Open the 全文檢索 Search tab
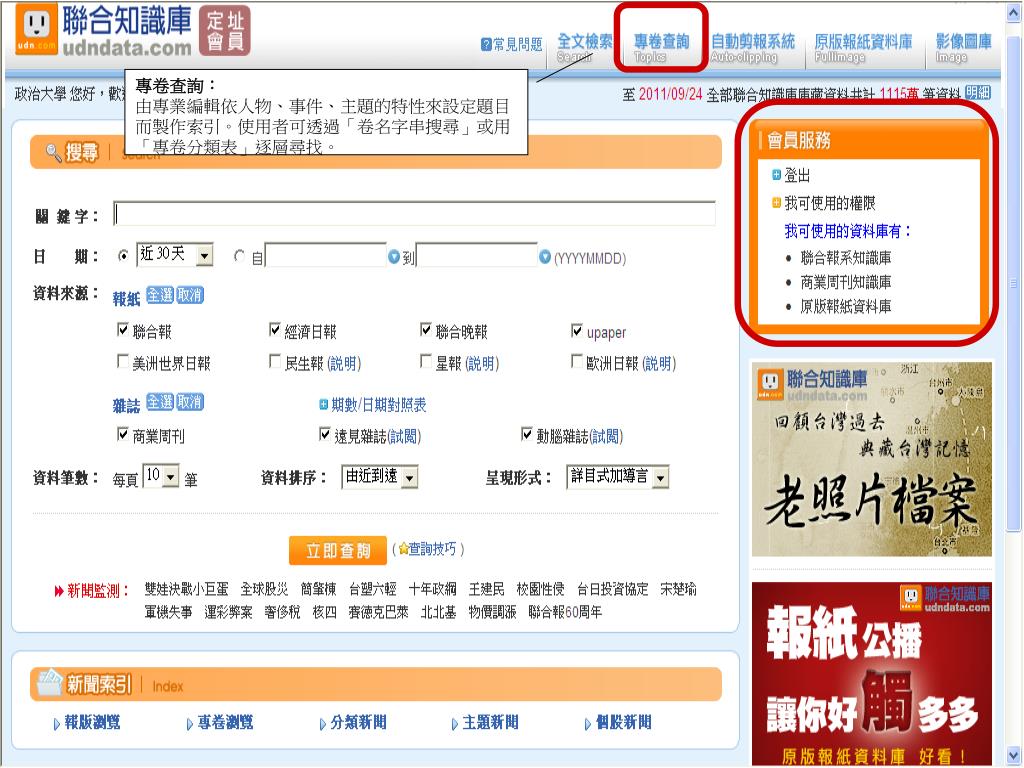 584,48
